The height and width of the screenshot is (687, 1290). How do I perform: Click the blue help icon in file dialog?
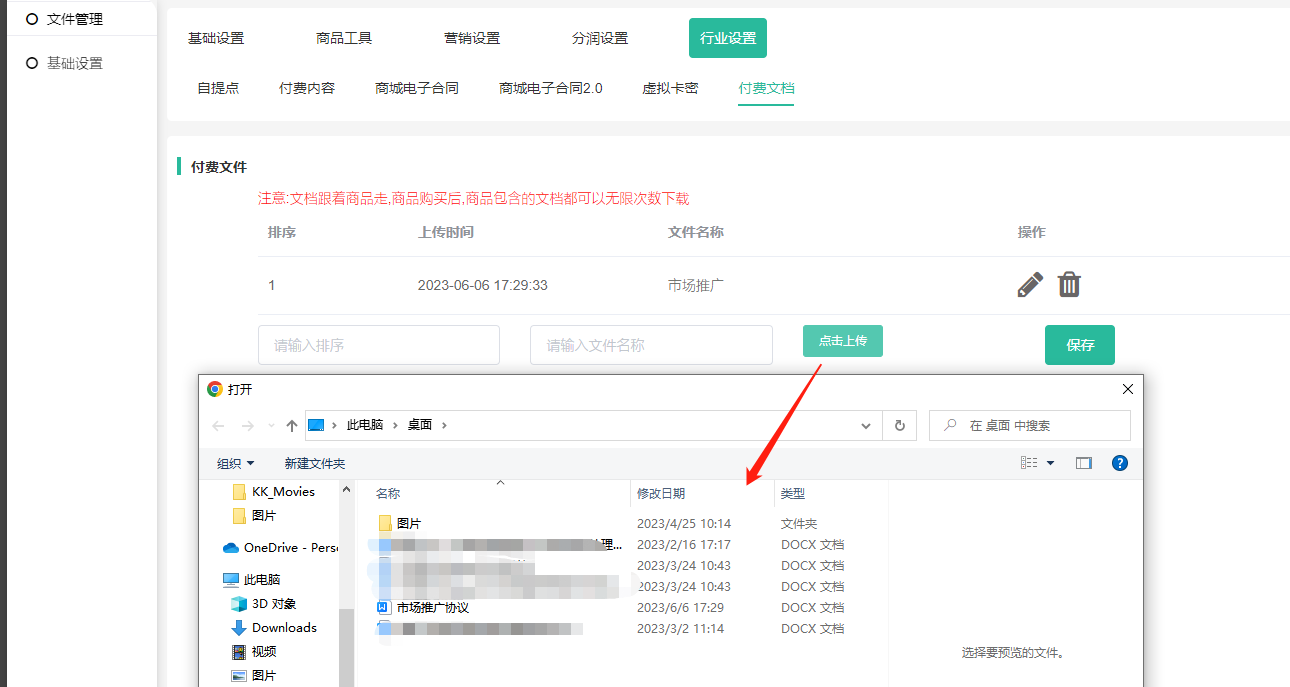1120,463
